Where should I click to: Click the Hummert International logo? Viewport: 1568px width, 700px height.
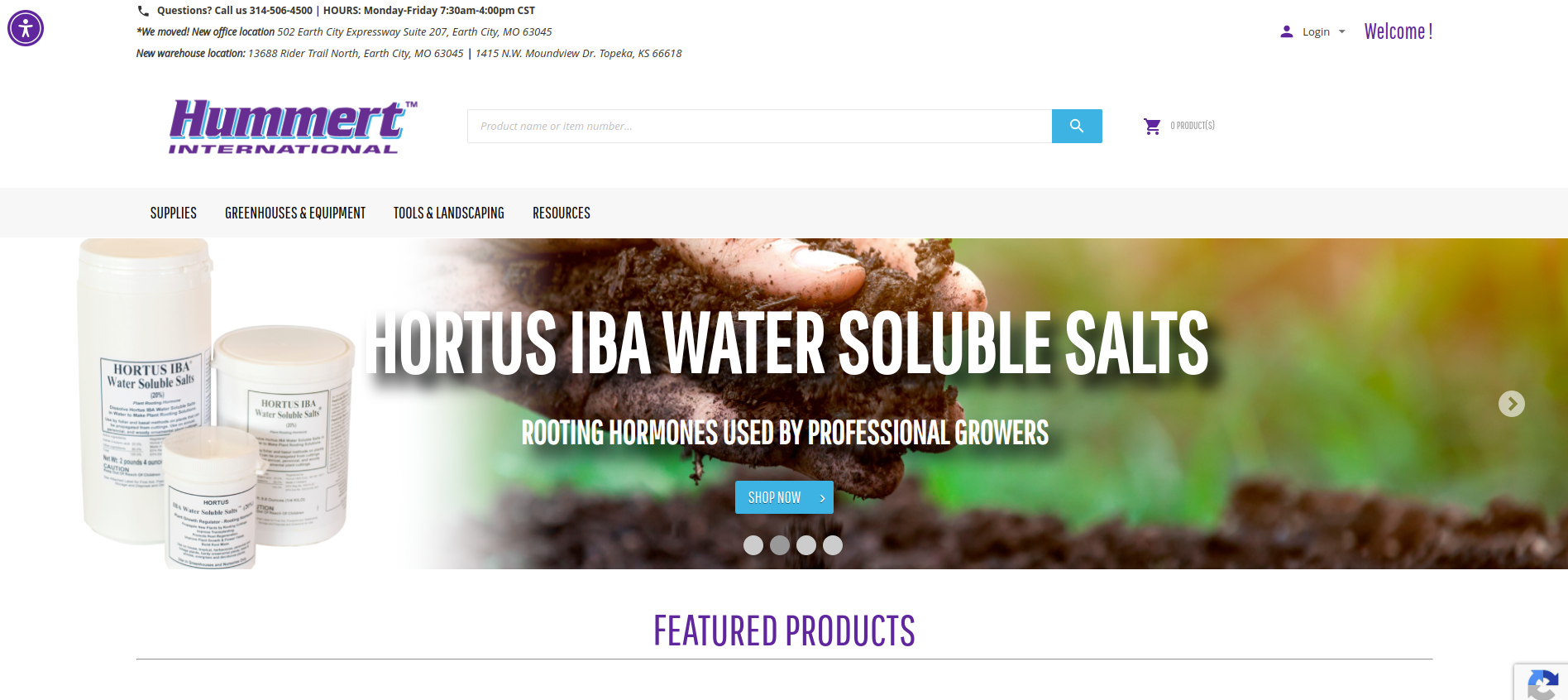pos(294,127)
